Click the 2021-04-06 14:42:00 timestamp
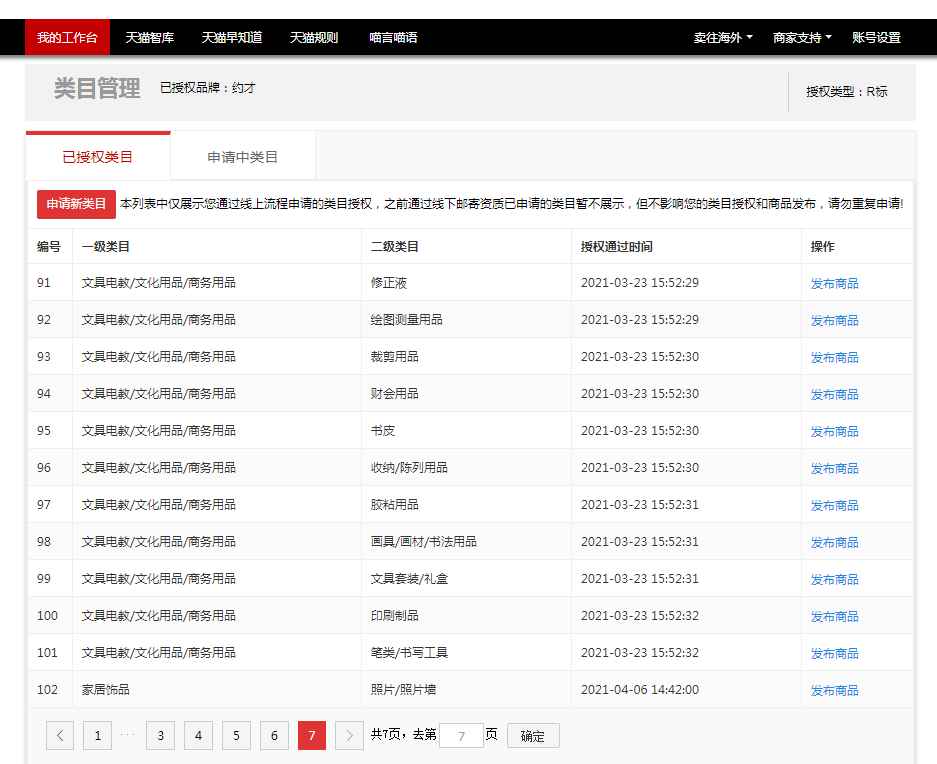 click(640, 690)
